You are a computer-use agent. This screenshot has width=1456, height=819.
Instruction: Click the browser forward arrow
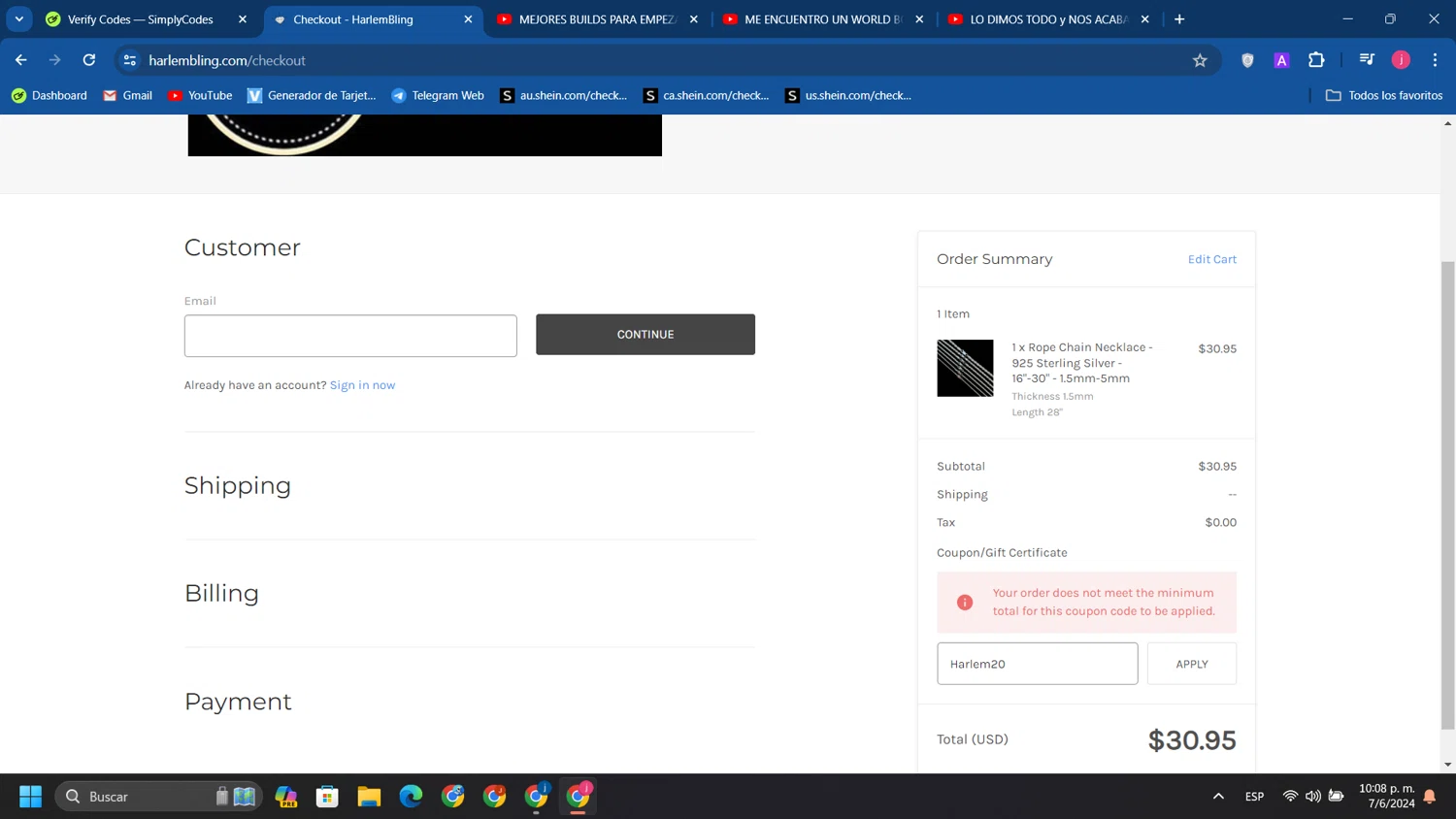click(55, 60)
